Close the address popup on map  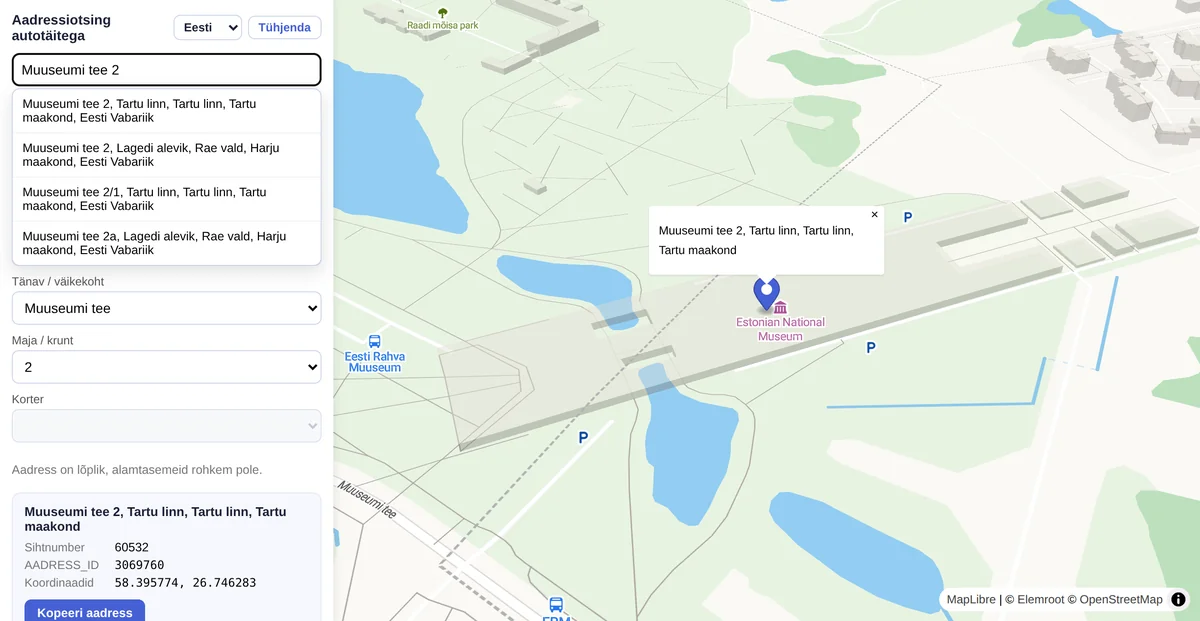pyautogui.click(x=874, y=215)
